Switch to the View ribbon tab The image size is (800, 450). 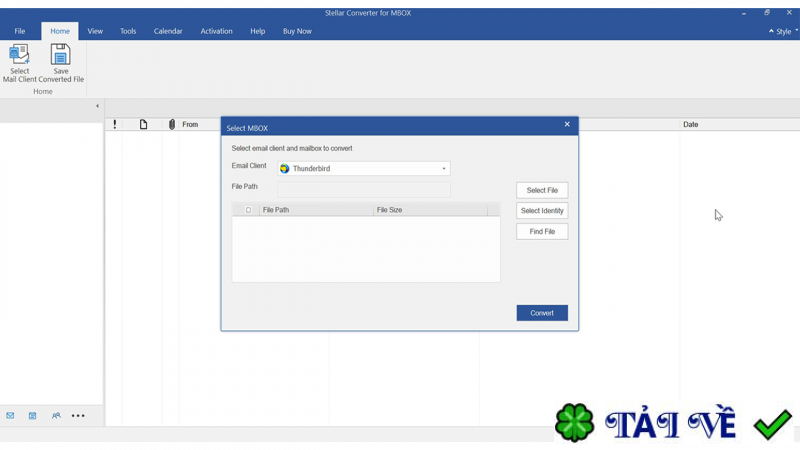click(x=95, y=31)
